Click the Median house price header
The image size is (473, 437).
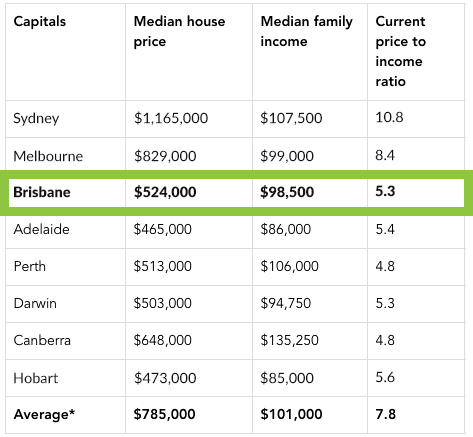179,31
